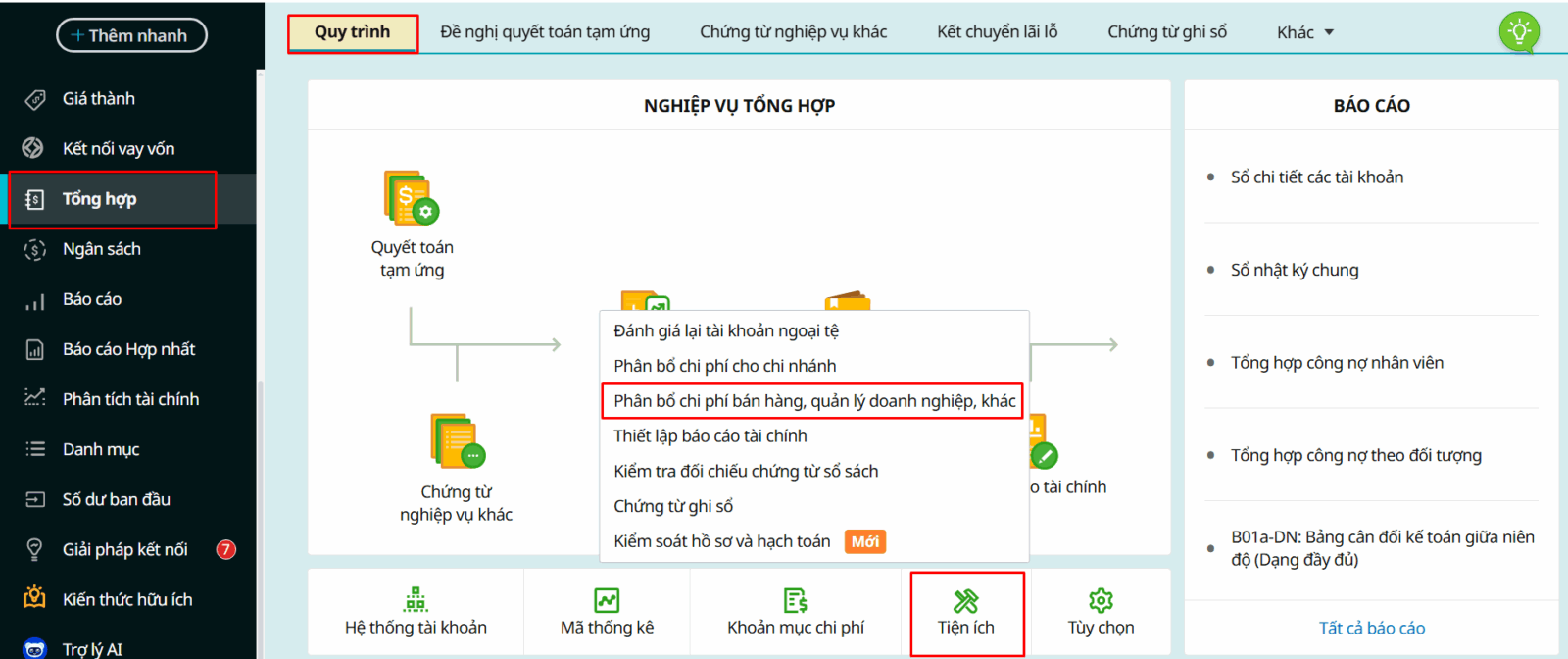Click the Khoản mục chi phí label
This screenshot has height=659, width=1568.
[796, 628]
